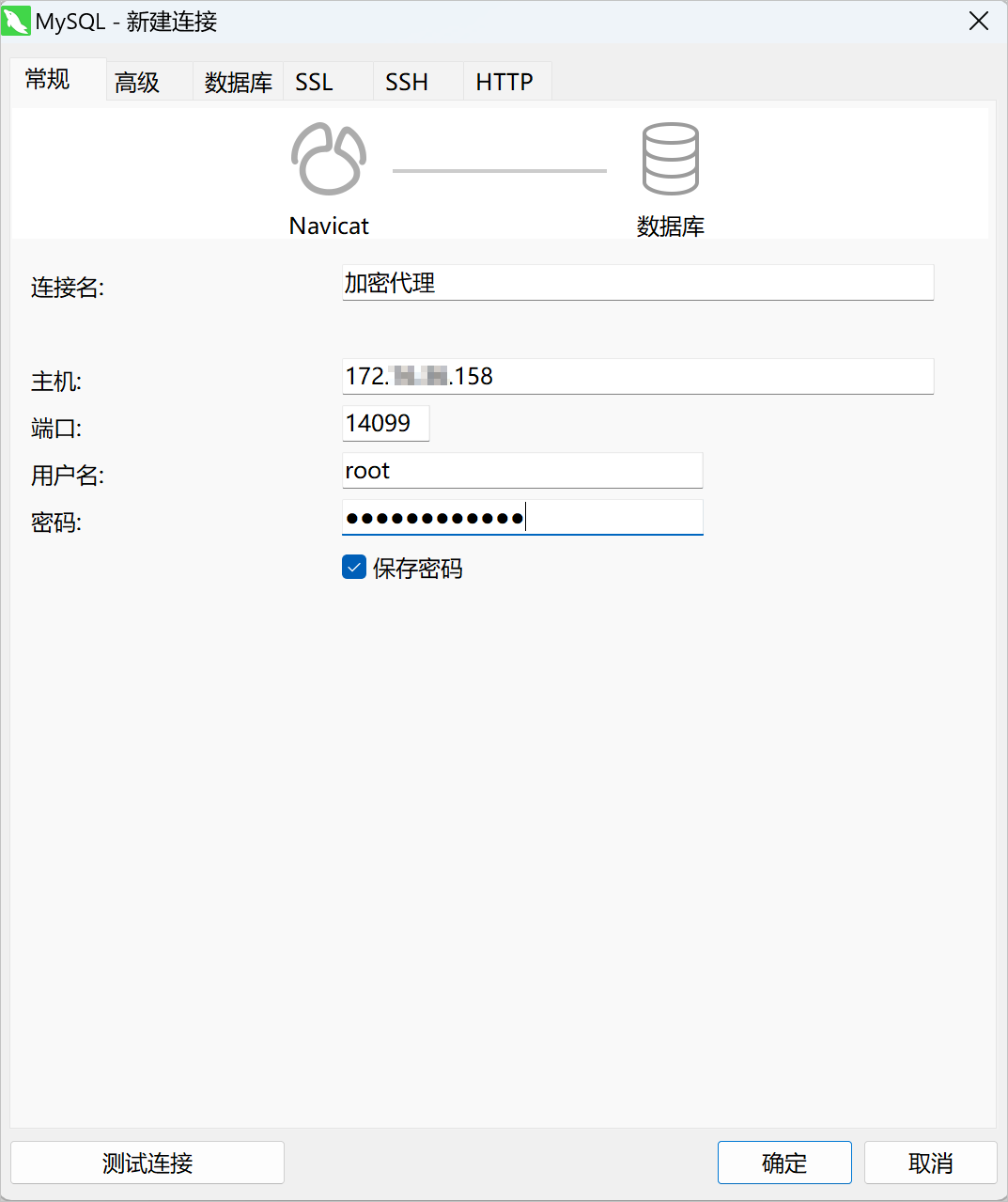Click the 数据库 text under cylinder icon
This screenshot has width=1008, height=1202.
pyautogui.click(x=671, y=226)
